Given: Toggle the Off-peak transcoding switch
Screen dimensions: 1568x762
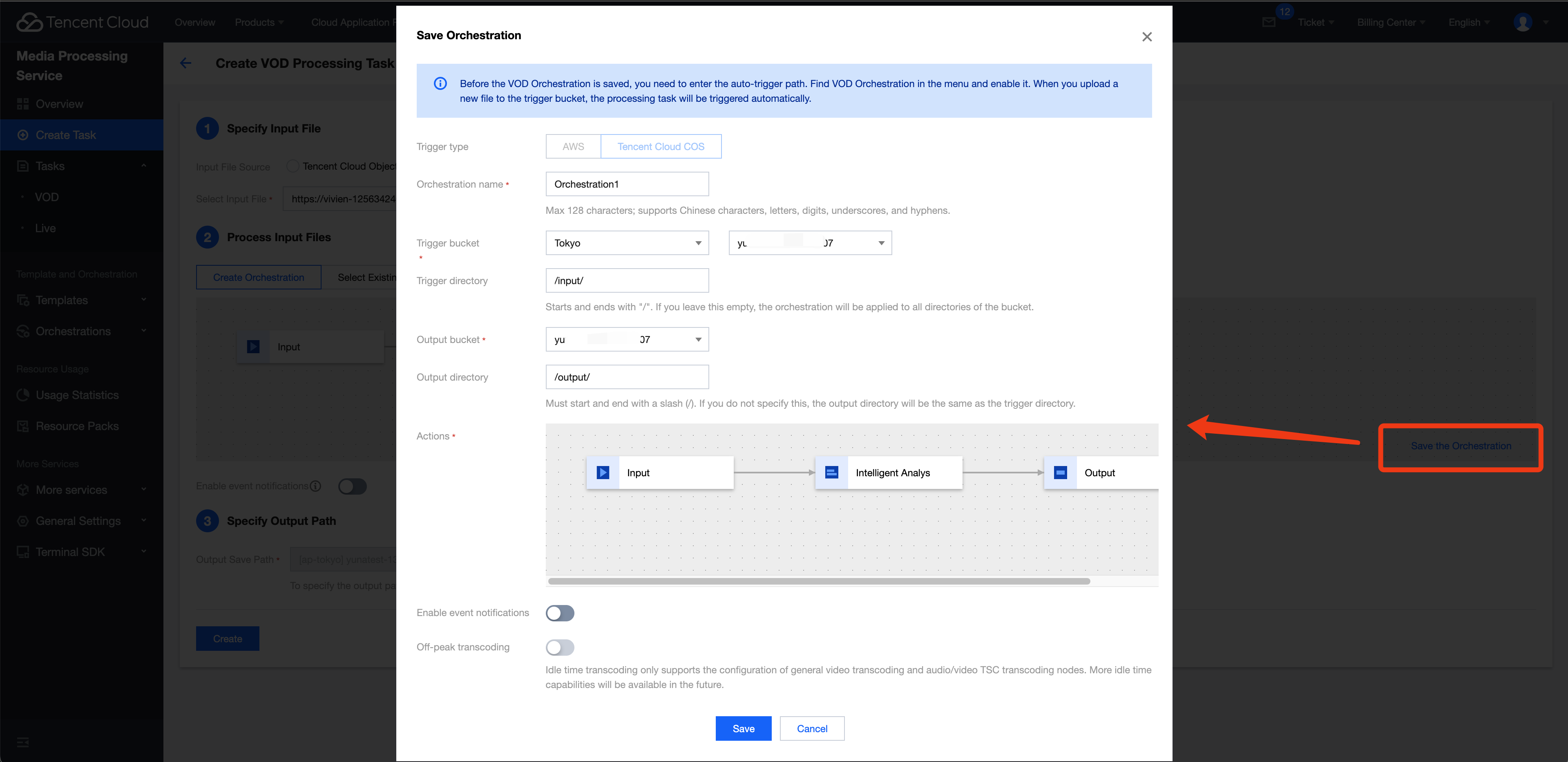Looking at the screenshot, I should (560, 647).
